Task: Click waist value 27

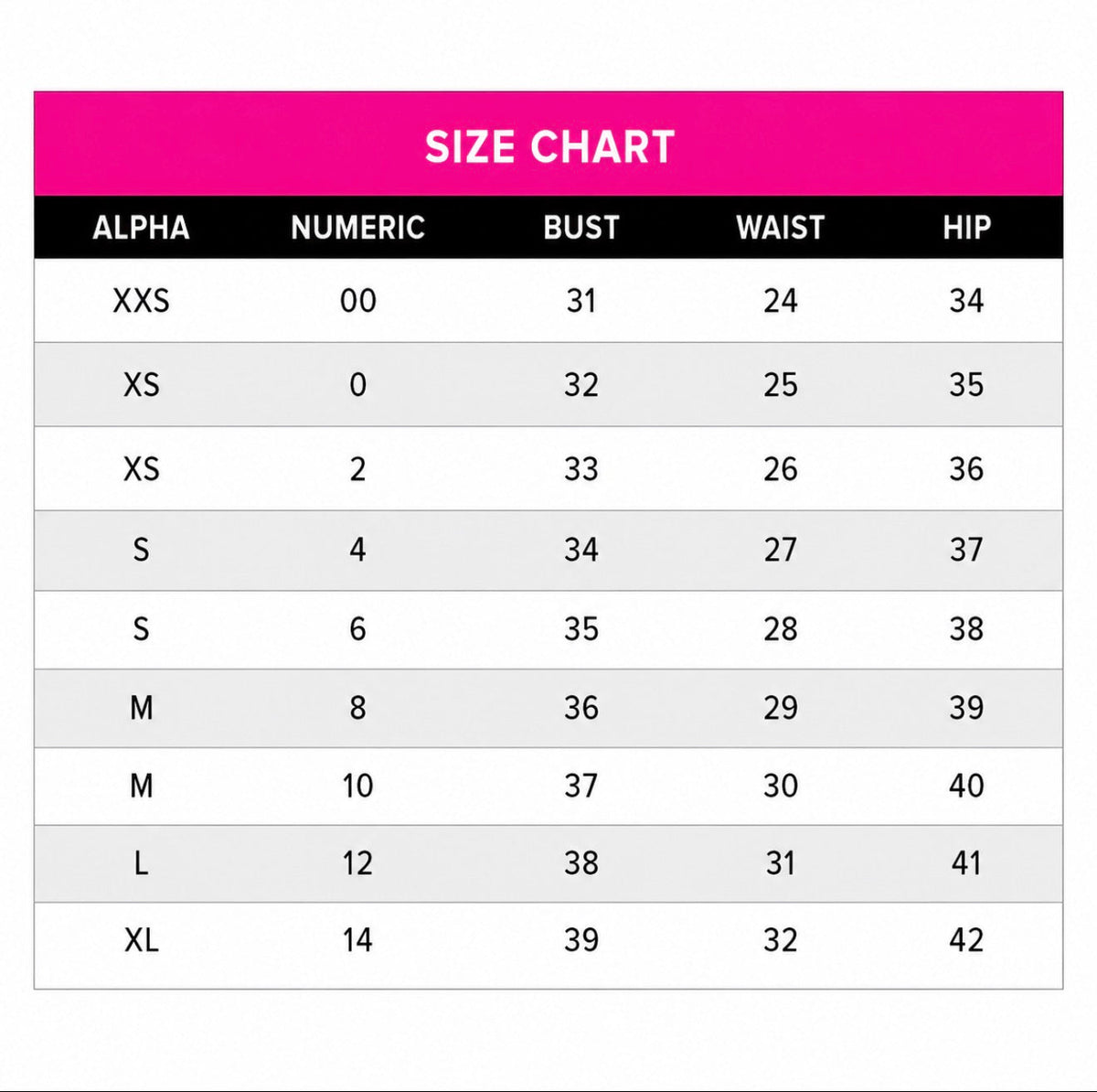Action: pyautogui.click(x=781, y=550)
